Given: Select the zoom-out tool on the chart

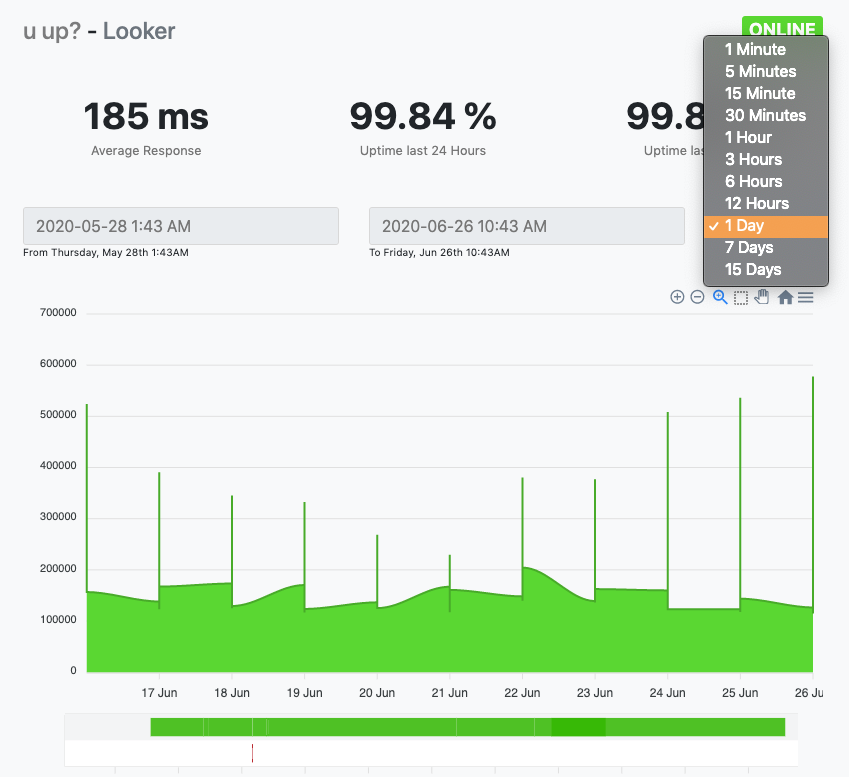Looking at the screenshot, I should 698,297.
